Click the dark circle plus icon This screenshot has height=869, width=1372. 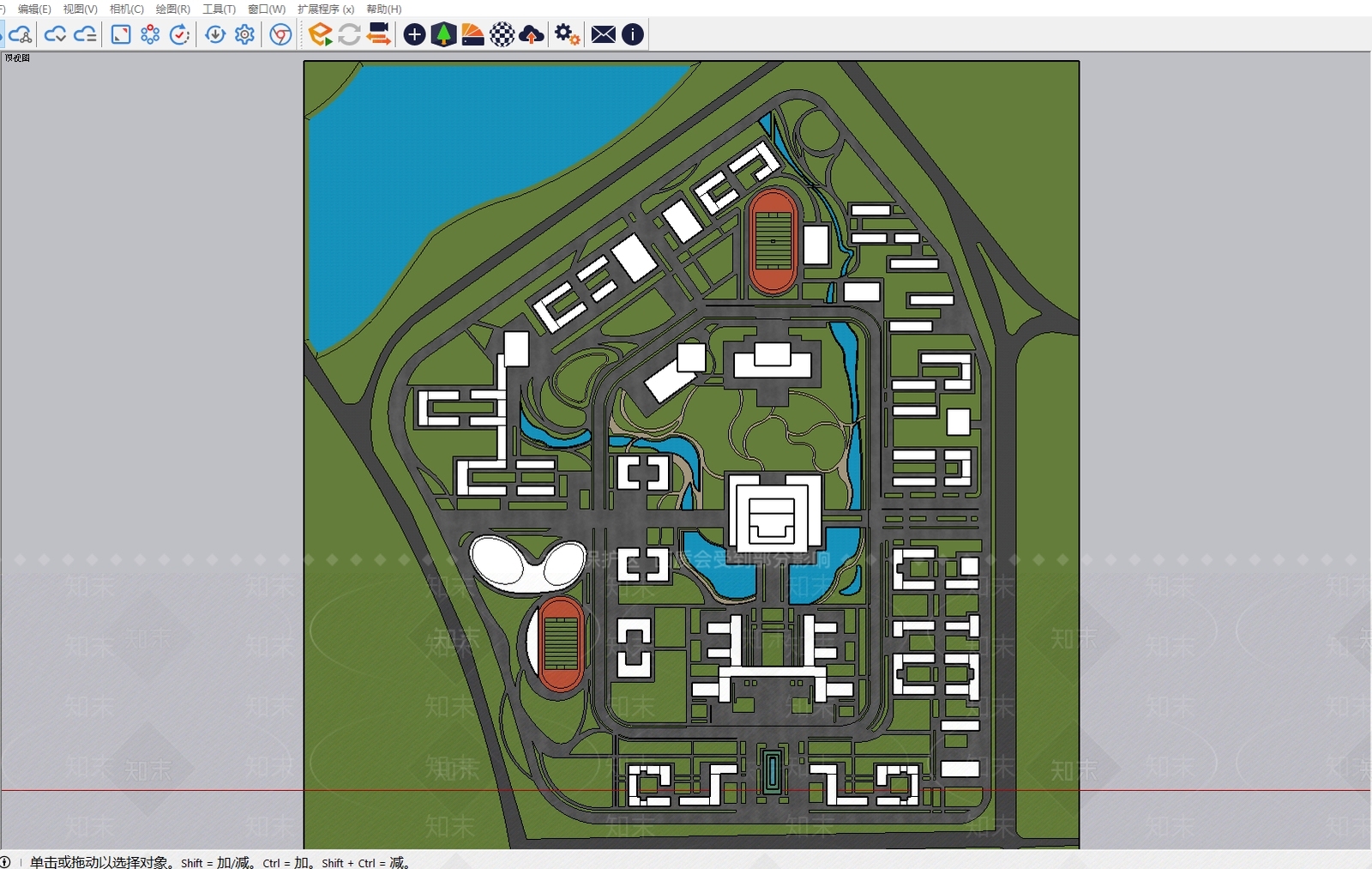[x=414, y=34]
